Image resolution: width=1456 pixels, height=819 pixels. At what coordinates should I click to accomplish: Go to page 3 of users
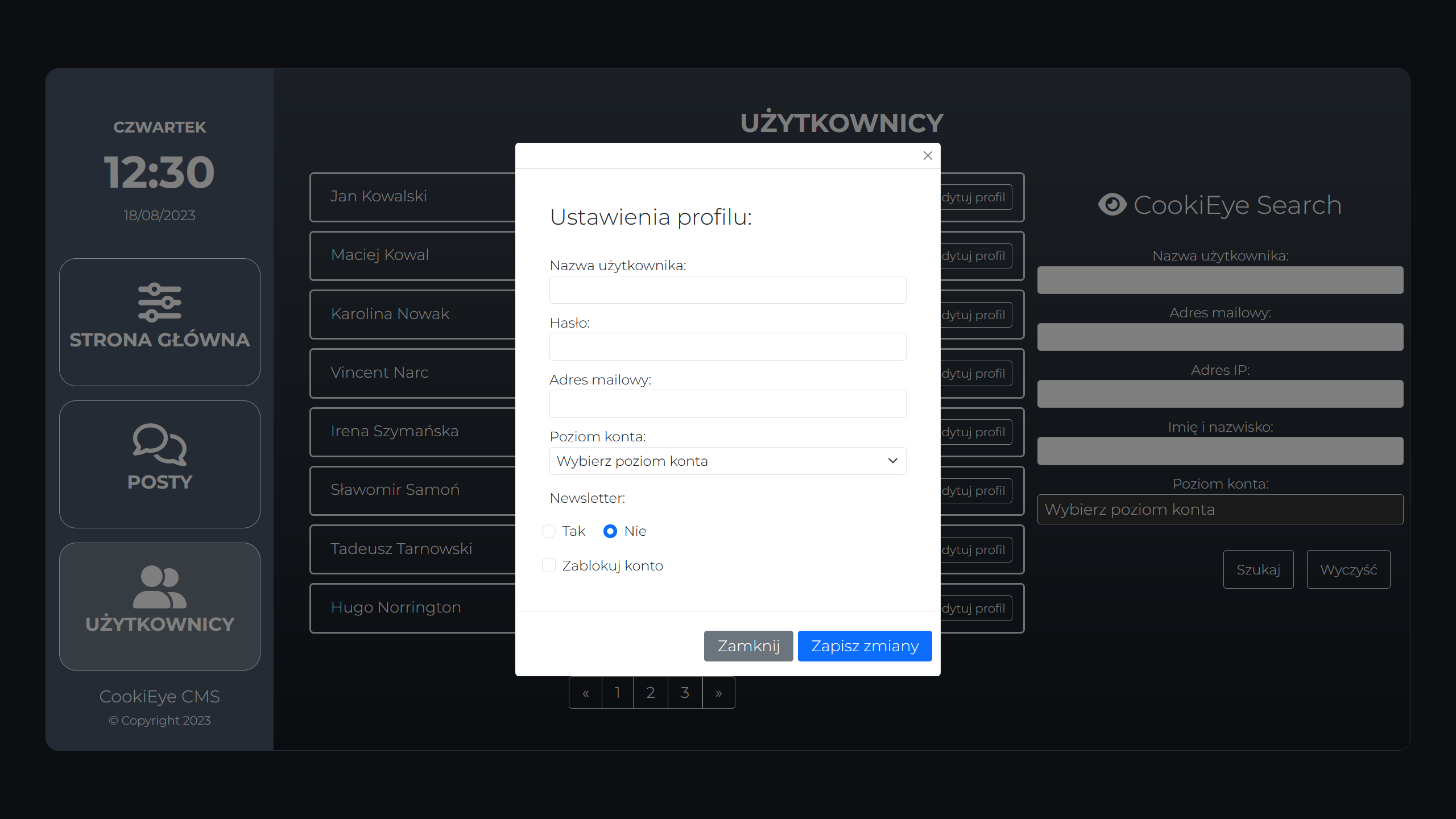point(685,693)
